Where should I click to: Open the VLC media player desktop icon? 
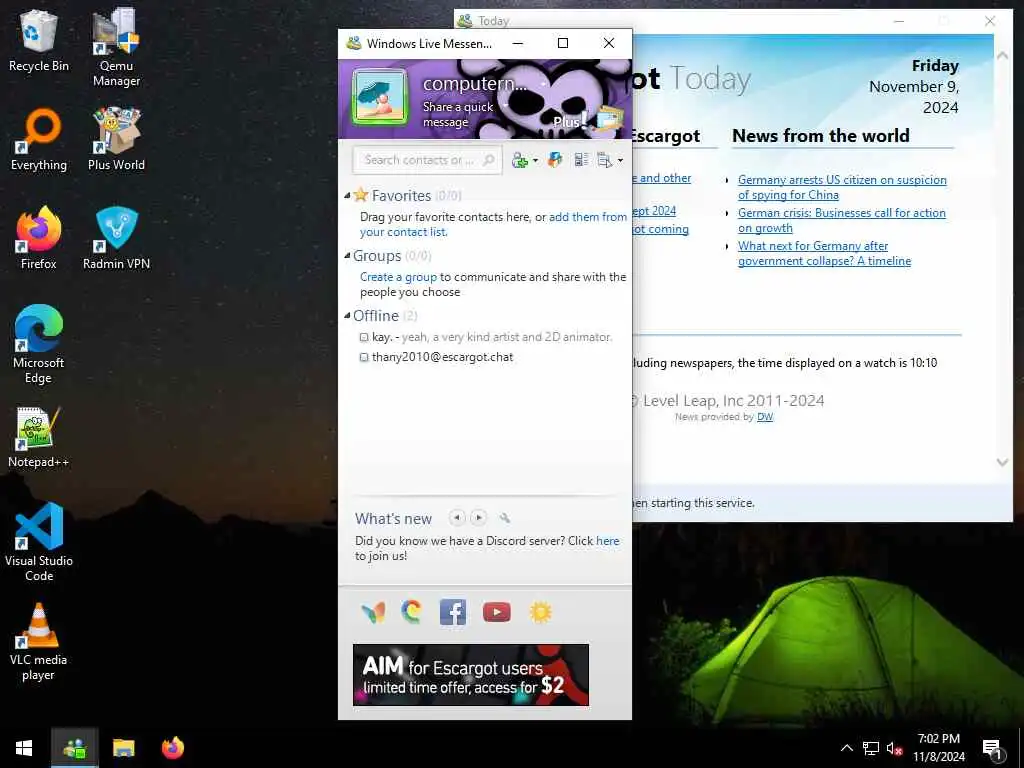point(39,642)
